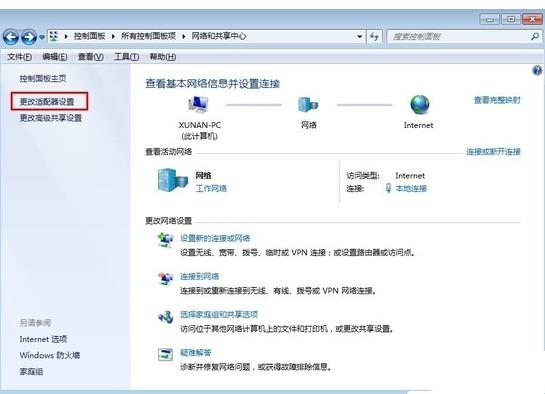
Task: Click the 网络 icon in the network map
Action: (308, 104)
